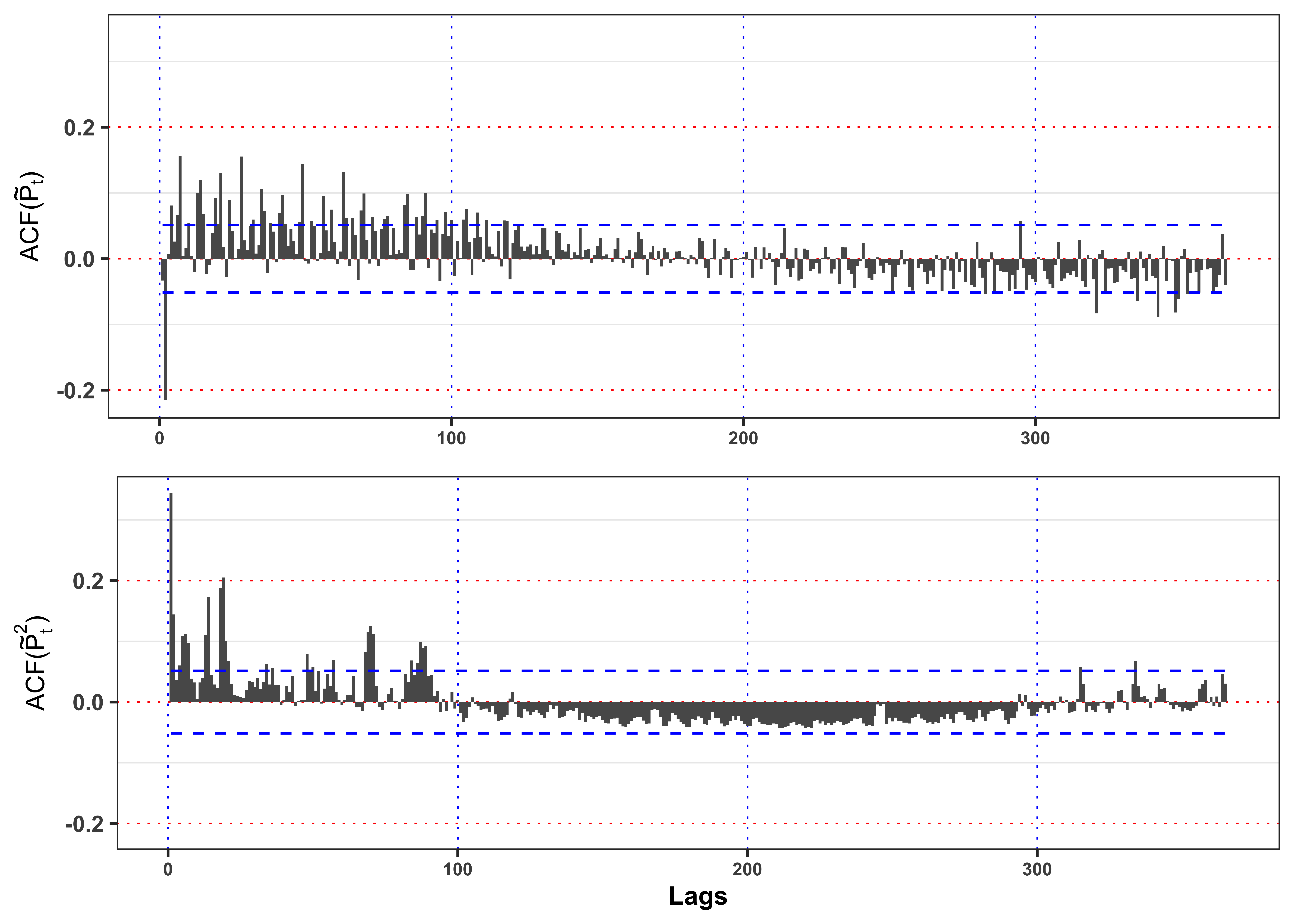
Task: Click the 0 x-axis tick label of the lower plot
Action: 168,869
